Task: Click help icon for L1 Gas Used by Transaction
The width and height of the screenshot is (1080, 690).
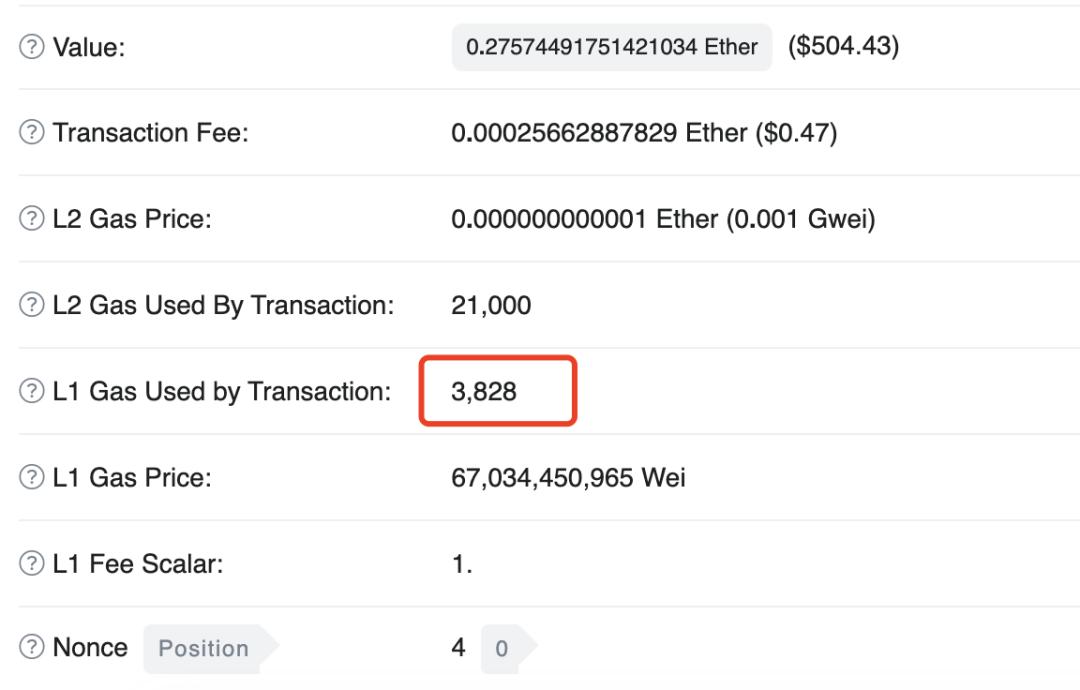Action: click(32, 392)
